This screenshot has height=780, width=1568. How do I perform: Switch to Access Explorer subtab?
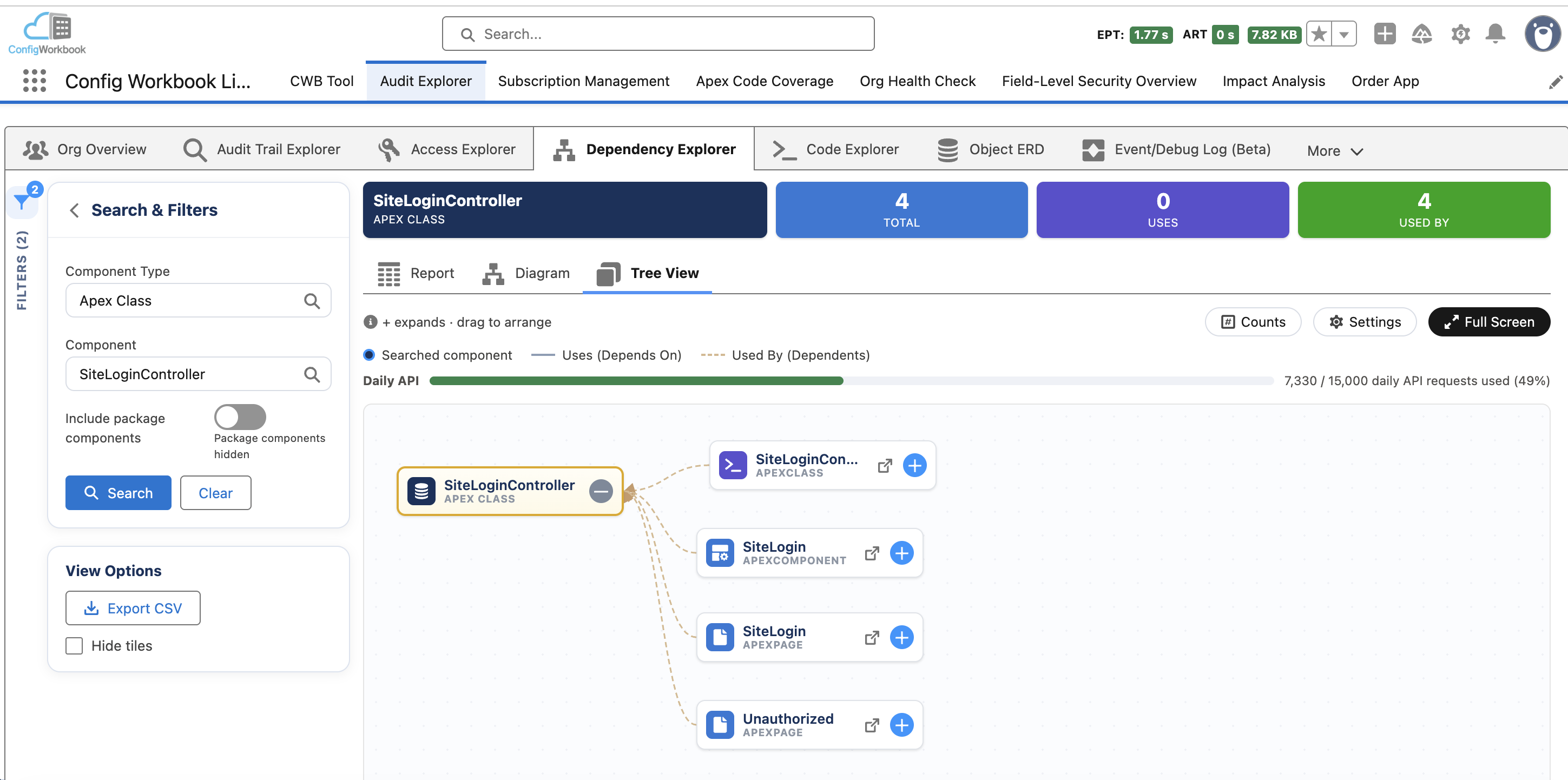tap(446, 150)
